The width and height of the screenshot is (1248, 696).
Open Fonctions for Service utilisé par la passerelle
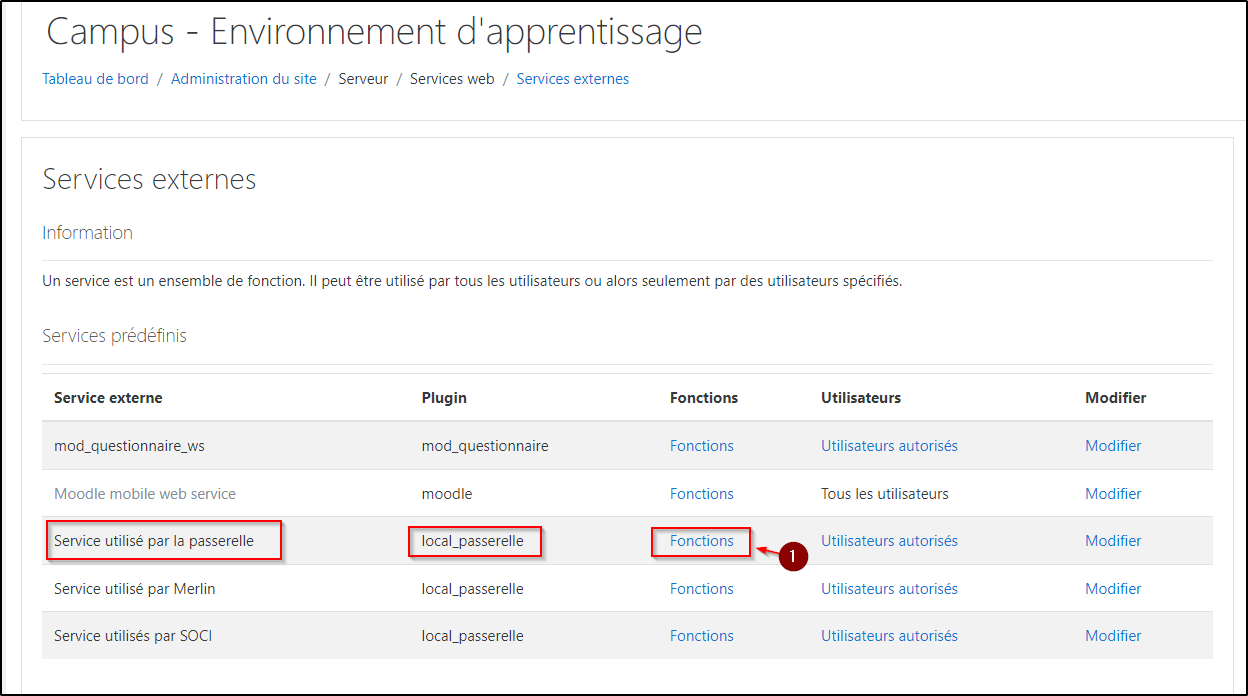[x=701, y=541]
